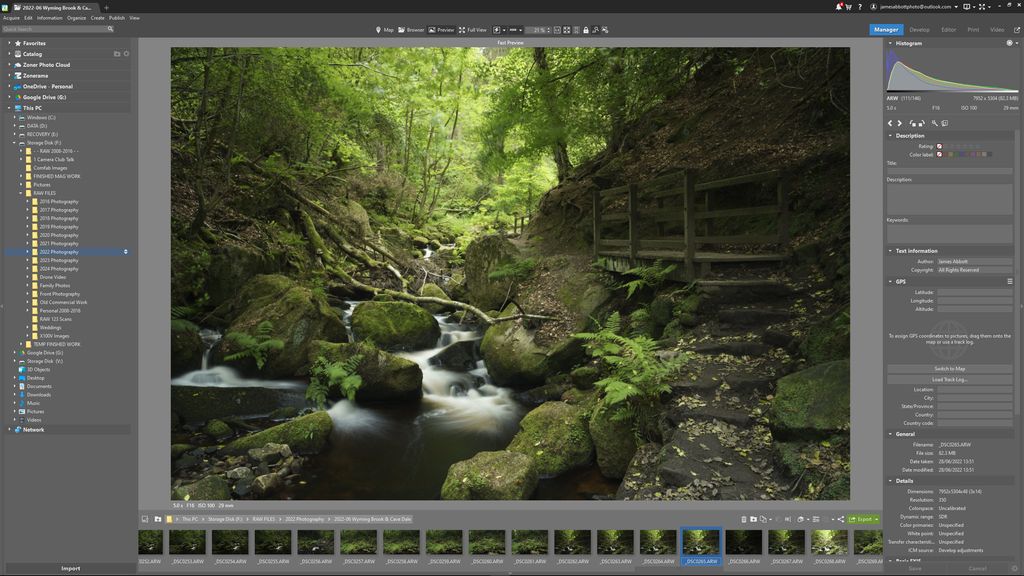Switch to the Develop tab
Screen dimensions: 1024x576
919,29
